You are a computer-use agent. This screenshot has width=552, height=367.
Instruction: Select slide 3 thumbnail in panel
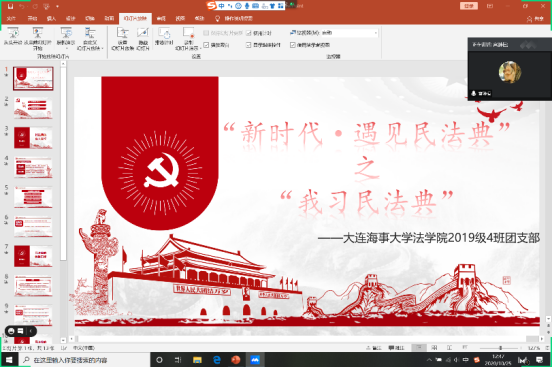pyautogui.click(x=33, y=138)
